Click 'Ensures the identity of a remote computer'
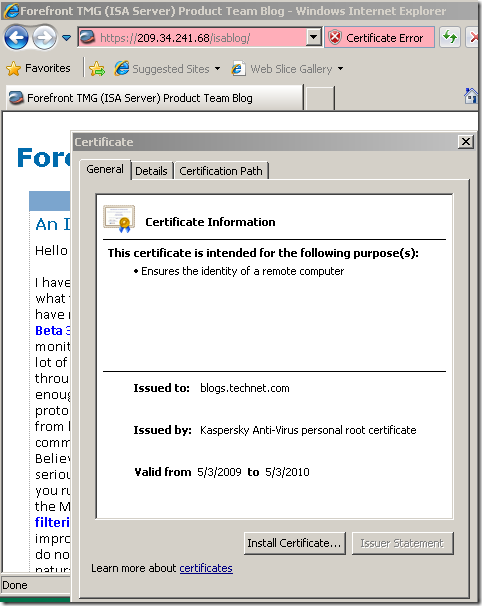 click(242, 271)
